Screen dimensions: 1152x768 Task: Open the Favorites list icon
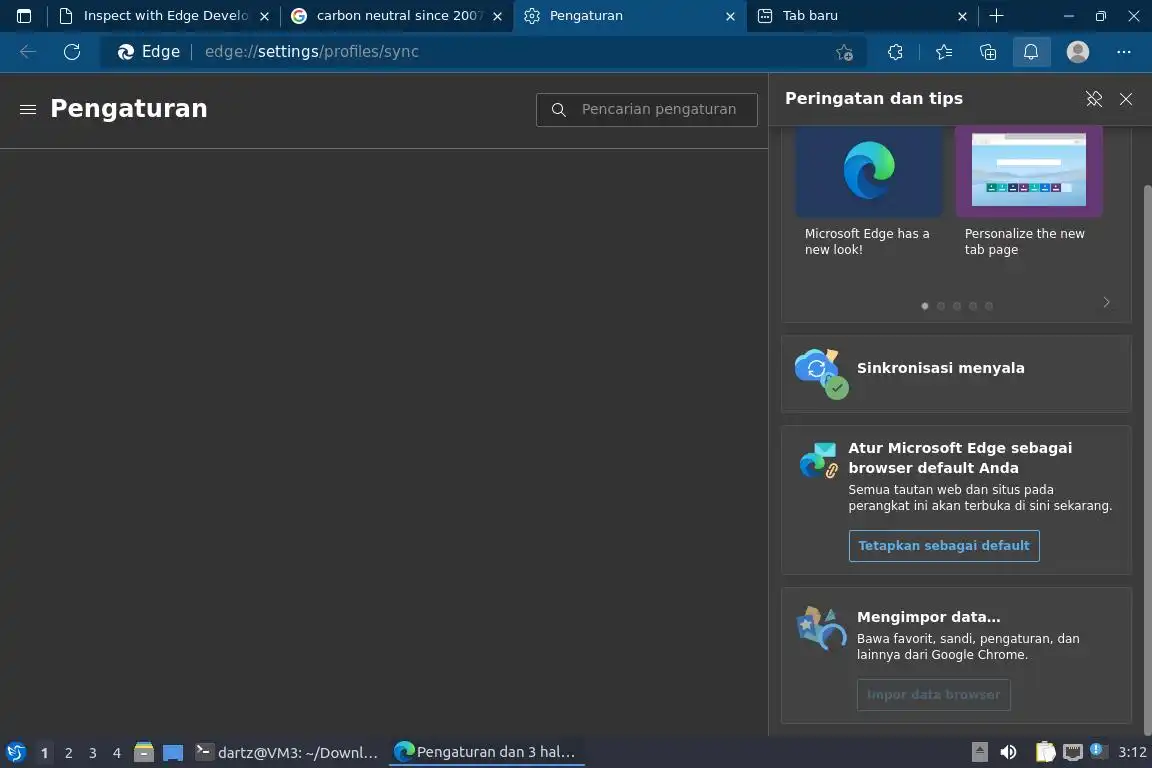[x=944, y=52]
